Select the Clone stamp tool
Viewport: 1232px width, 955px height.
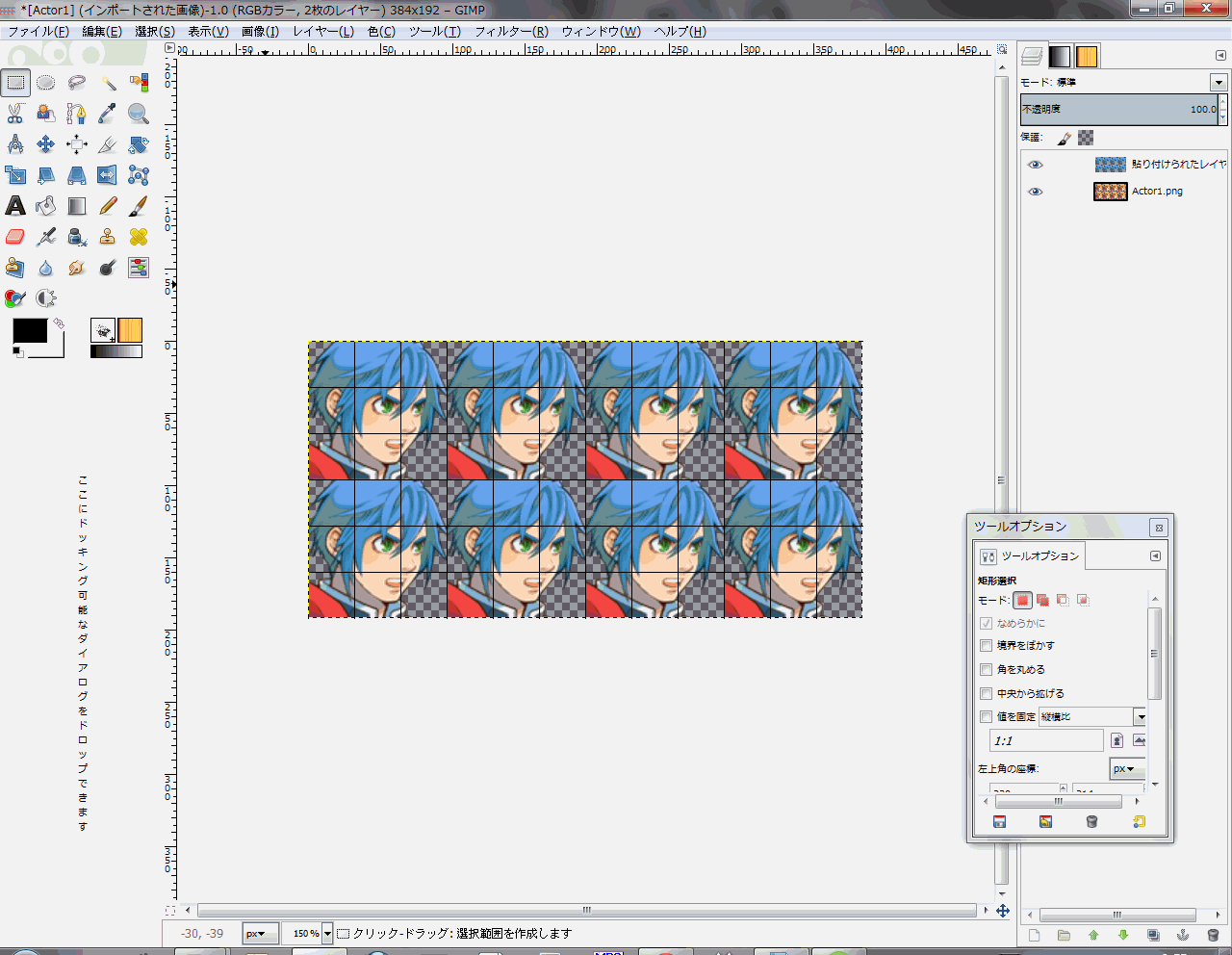click(108, 237)
